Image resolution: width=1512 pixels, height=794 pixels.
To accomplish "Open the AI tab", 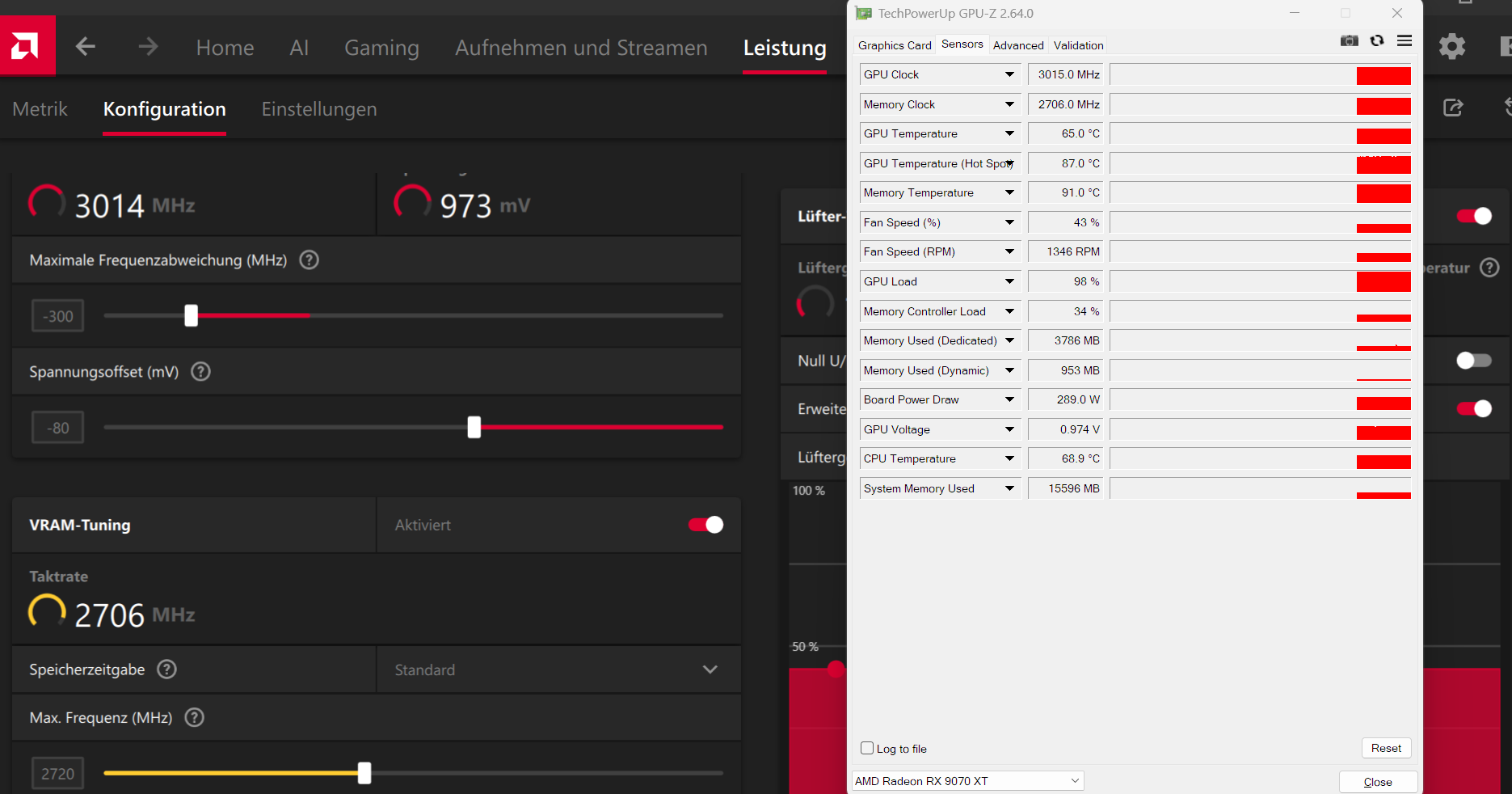I will click(299, 48).
